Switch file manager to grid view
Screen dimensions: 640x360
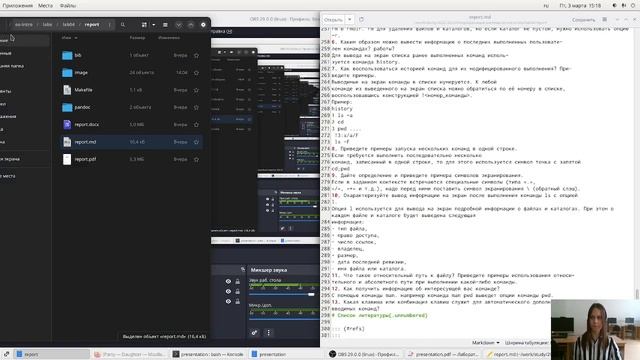coord(144,25)
